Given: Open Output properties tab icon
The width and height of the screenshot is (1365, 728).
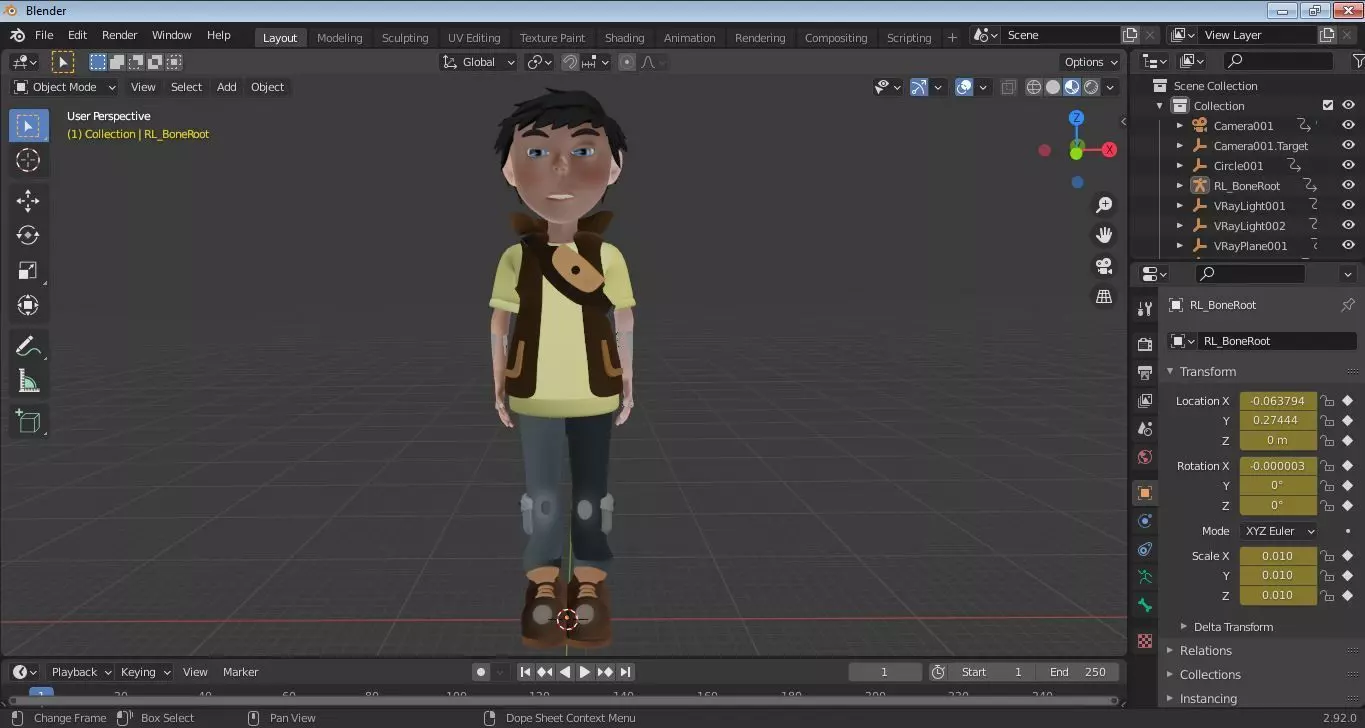Looking at the screenshot, I should 1145,373.
